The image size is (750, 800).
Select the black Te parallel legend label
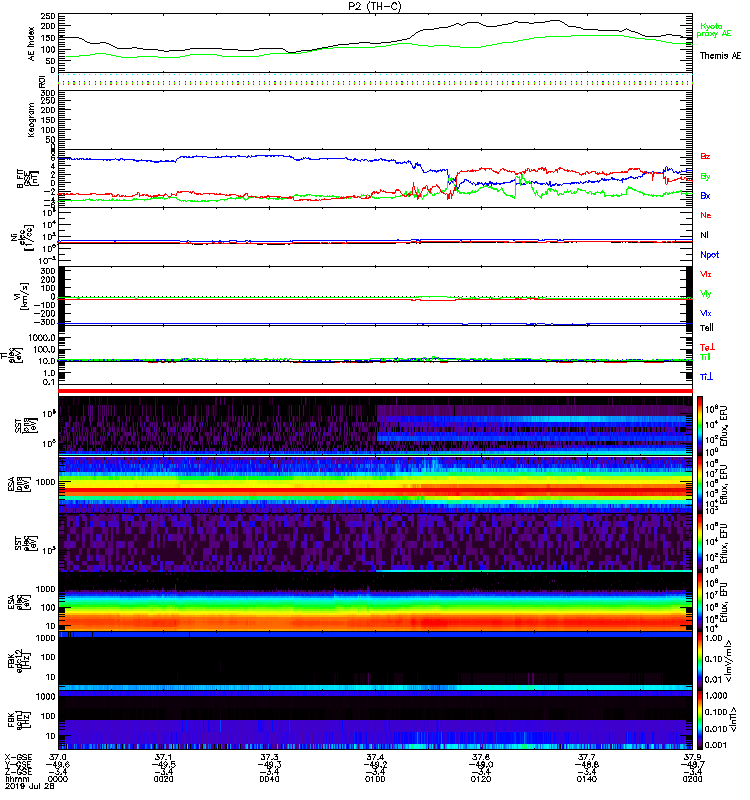coord(707,328)
